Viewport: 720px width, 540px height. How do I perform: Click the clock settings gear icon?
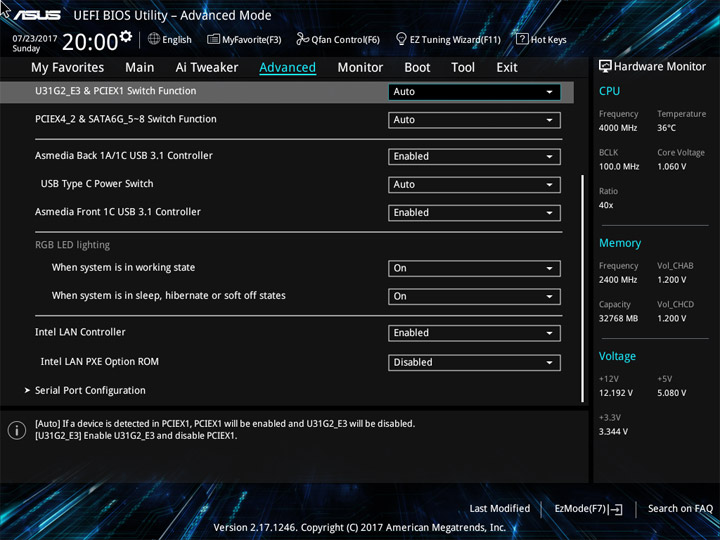pyautogui.click(x=125, y=36)
